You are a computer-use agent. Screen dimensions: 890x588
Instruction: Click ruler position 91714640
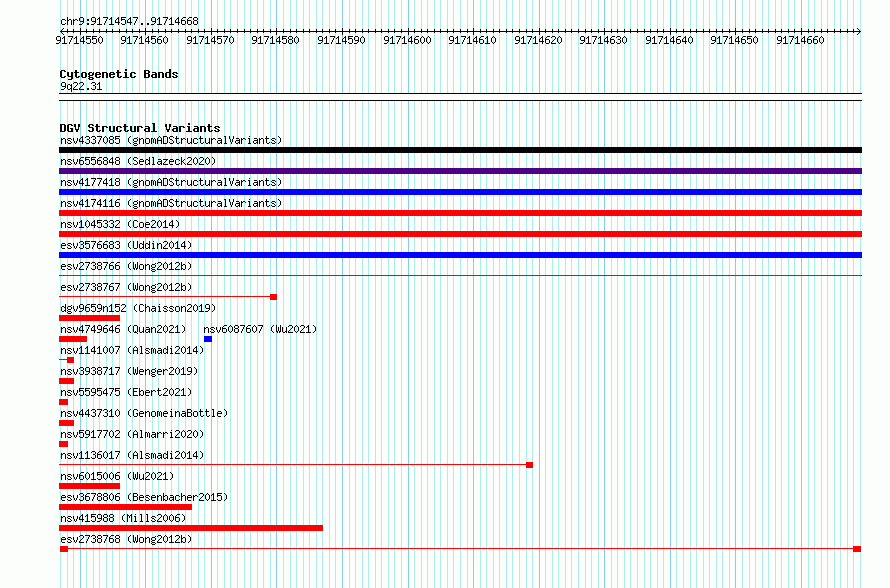(669, 40)
